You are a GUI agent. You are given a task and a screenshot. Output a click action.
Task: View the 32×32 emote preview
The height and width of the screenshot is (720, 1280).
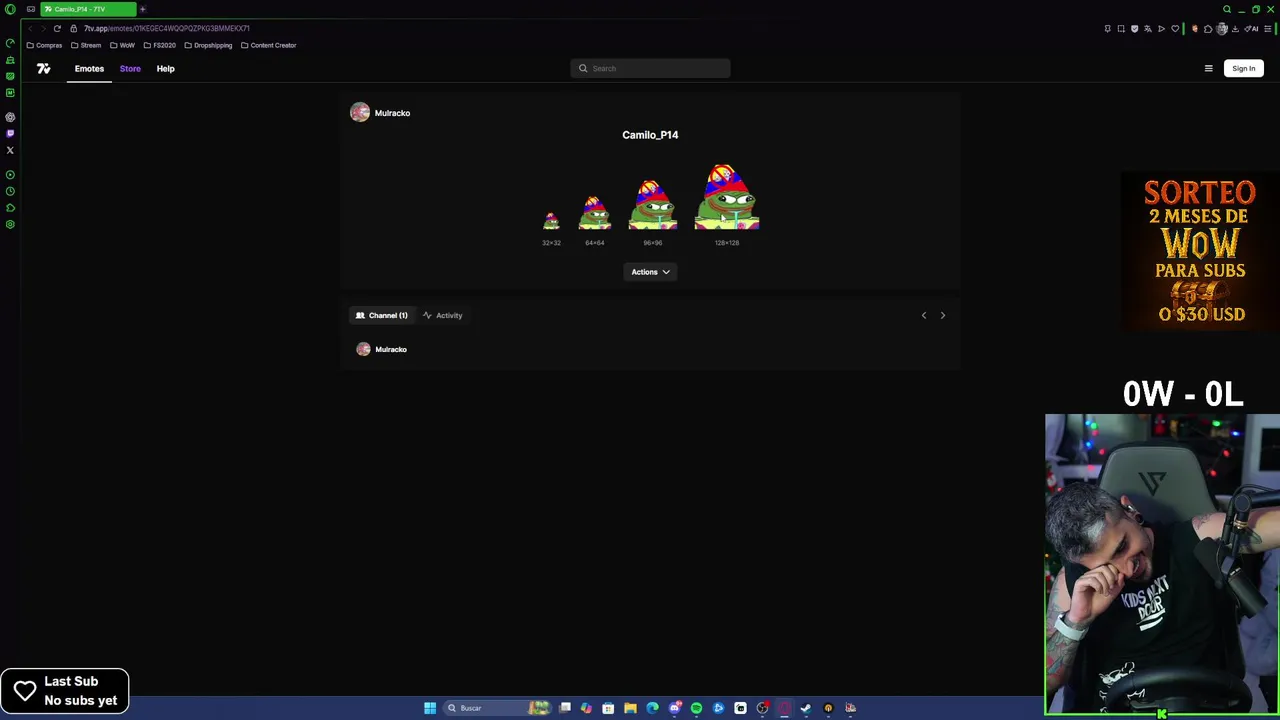point(551,222)
